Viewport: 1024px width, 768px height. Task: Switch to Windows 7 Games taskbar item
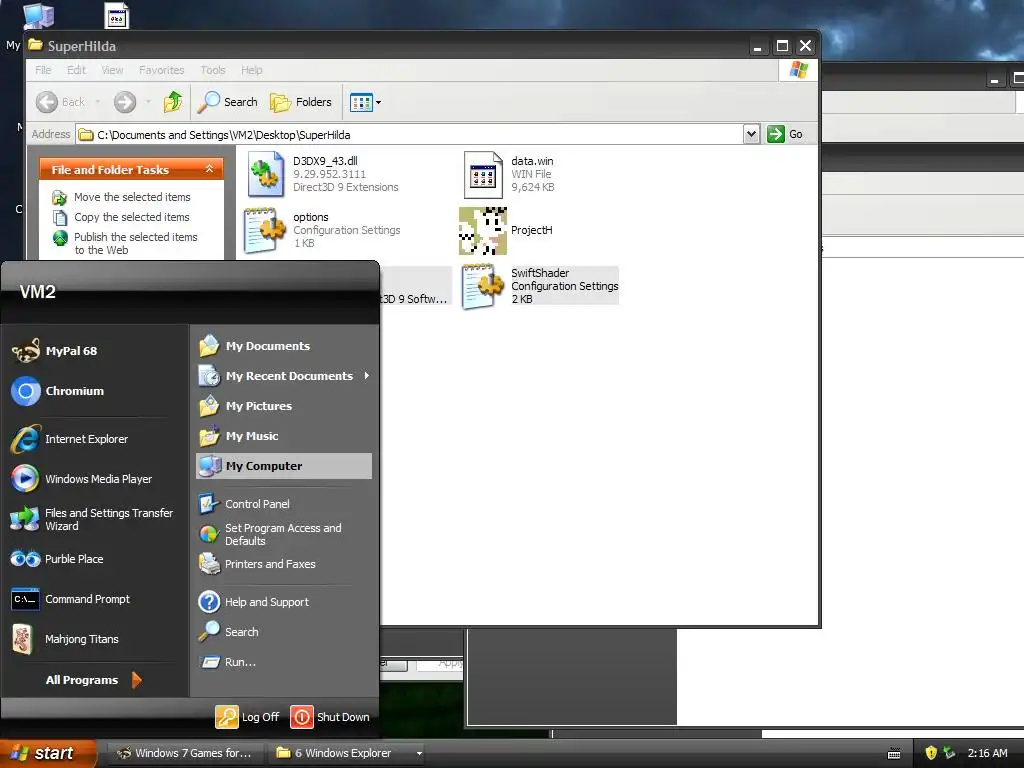(185, 753)
